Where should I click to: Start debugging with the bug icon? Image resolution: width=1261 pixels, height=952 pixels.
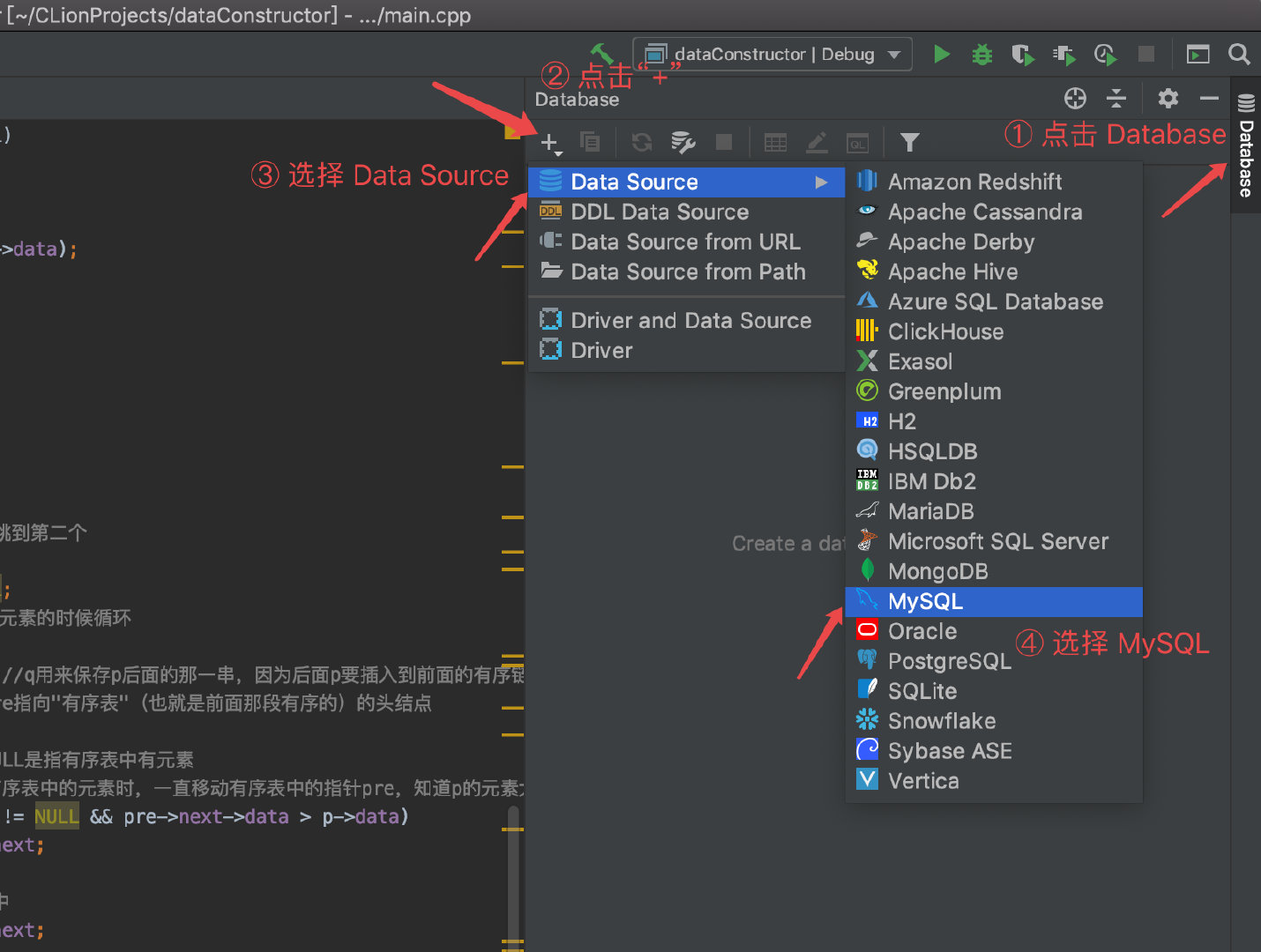[981, 55]
